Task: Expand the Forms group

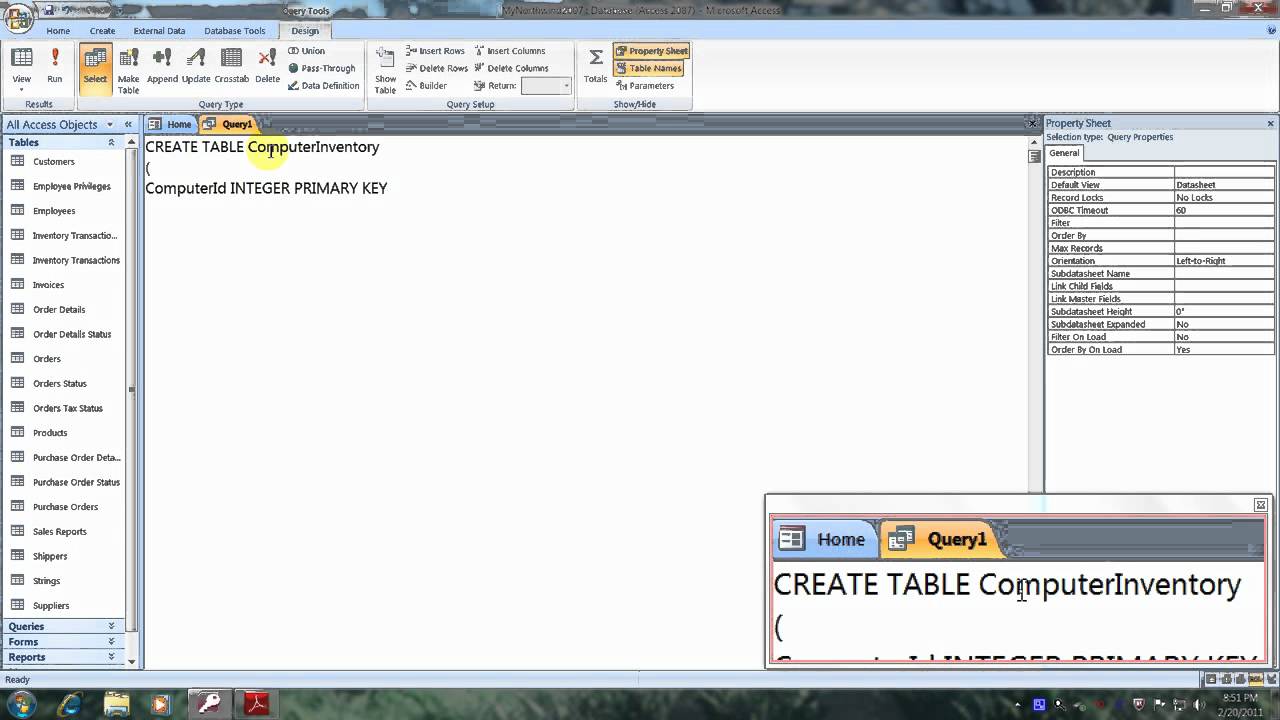Action: pos(111,642)
